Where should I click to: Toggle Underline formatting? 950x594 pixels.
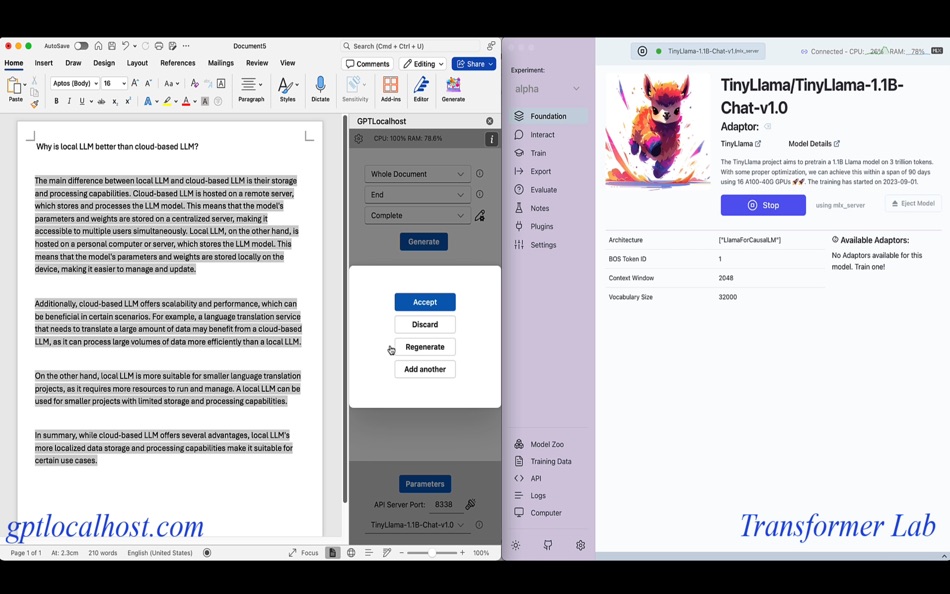82,101
